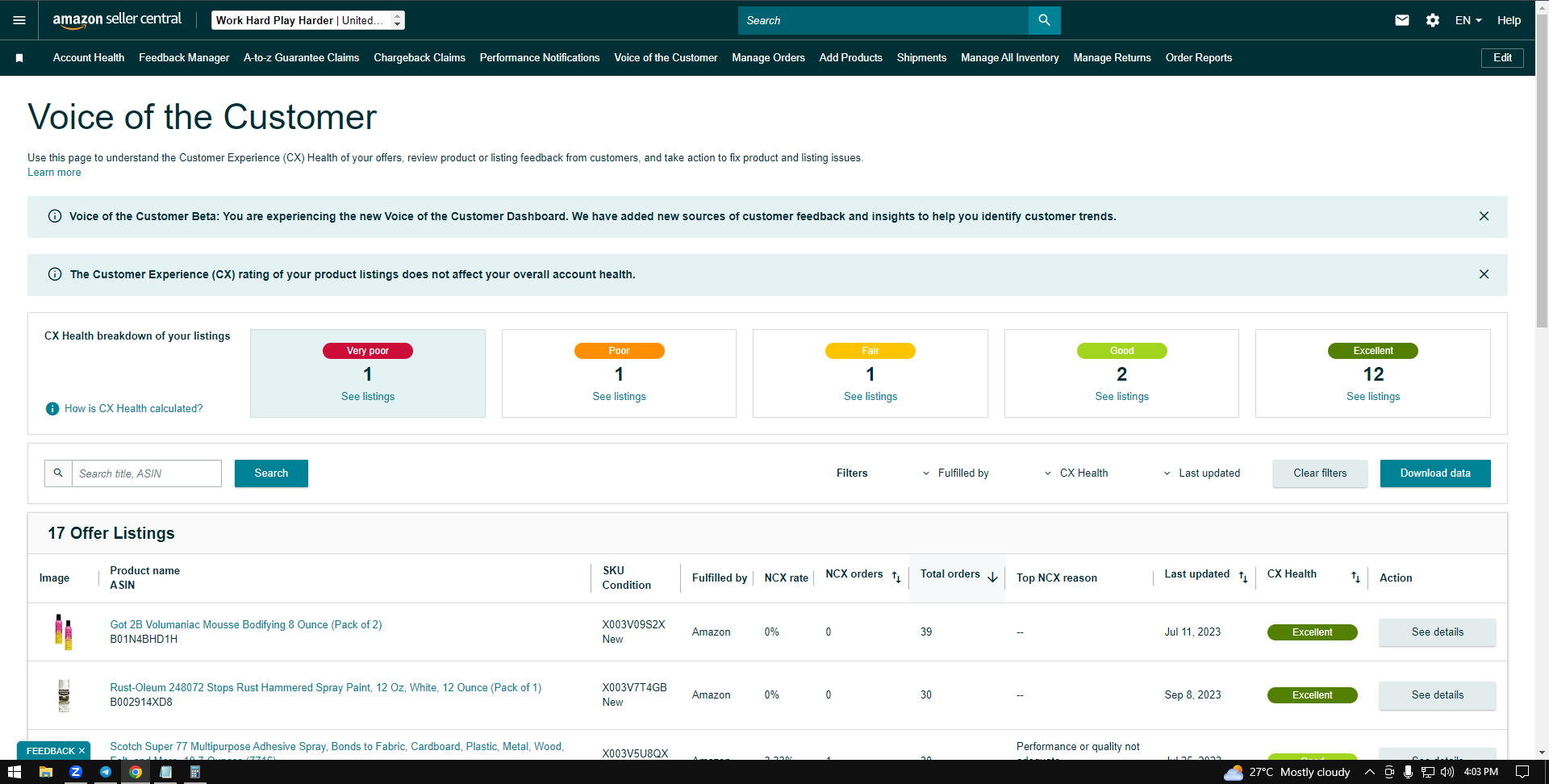Click the Meet Now camera icon in the system tray
1549x784 pixels.
1389,772
